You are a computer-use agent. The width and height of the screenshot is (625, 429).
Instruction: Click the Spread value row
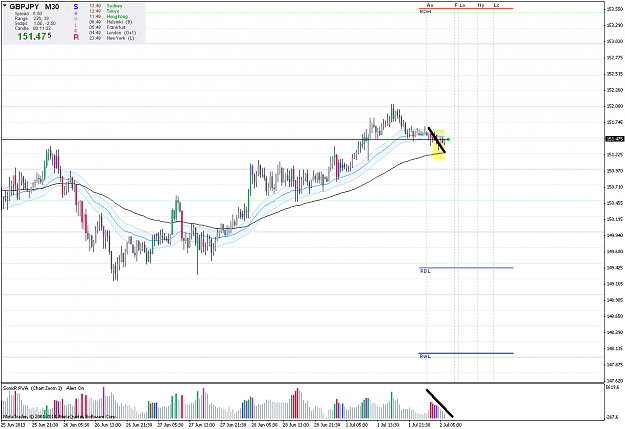pyautogui.click(x=28, y=14)
